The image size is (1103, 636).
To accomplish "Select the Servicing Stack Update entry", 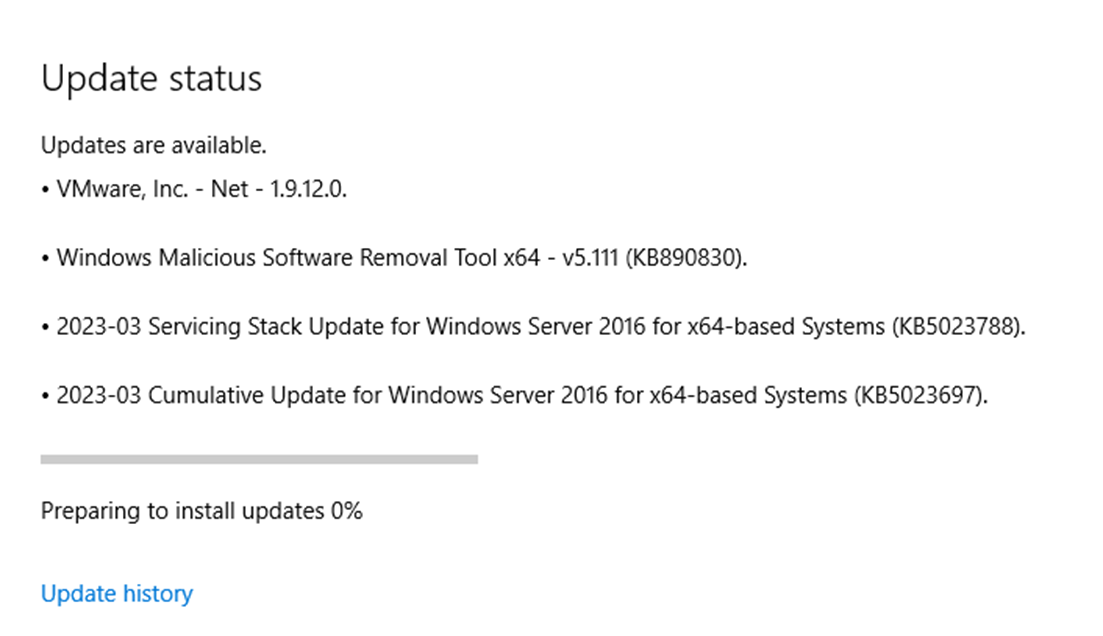I will pyautogui.click(x=540, y=327).
